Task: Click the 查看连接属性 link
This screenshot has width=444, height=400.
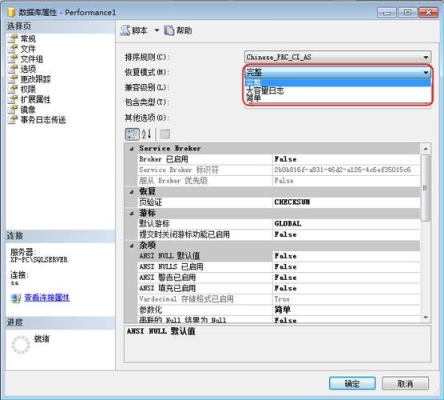Action: point(47,297)
